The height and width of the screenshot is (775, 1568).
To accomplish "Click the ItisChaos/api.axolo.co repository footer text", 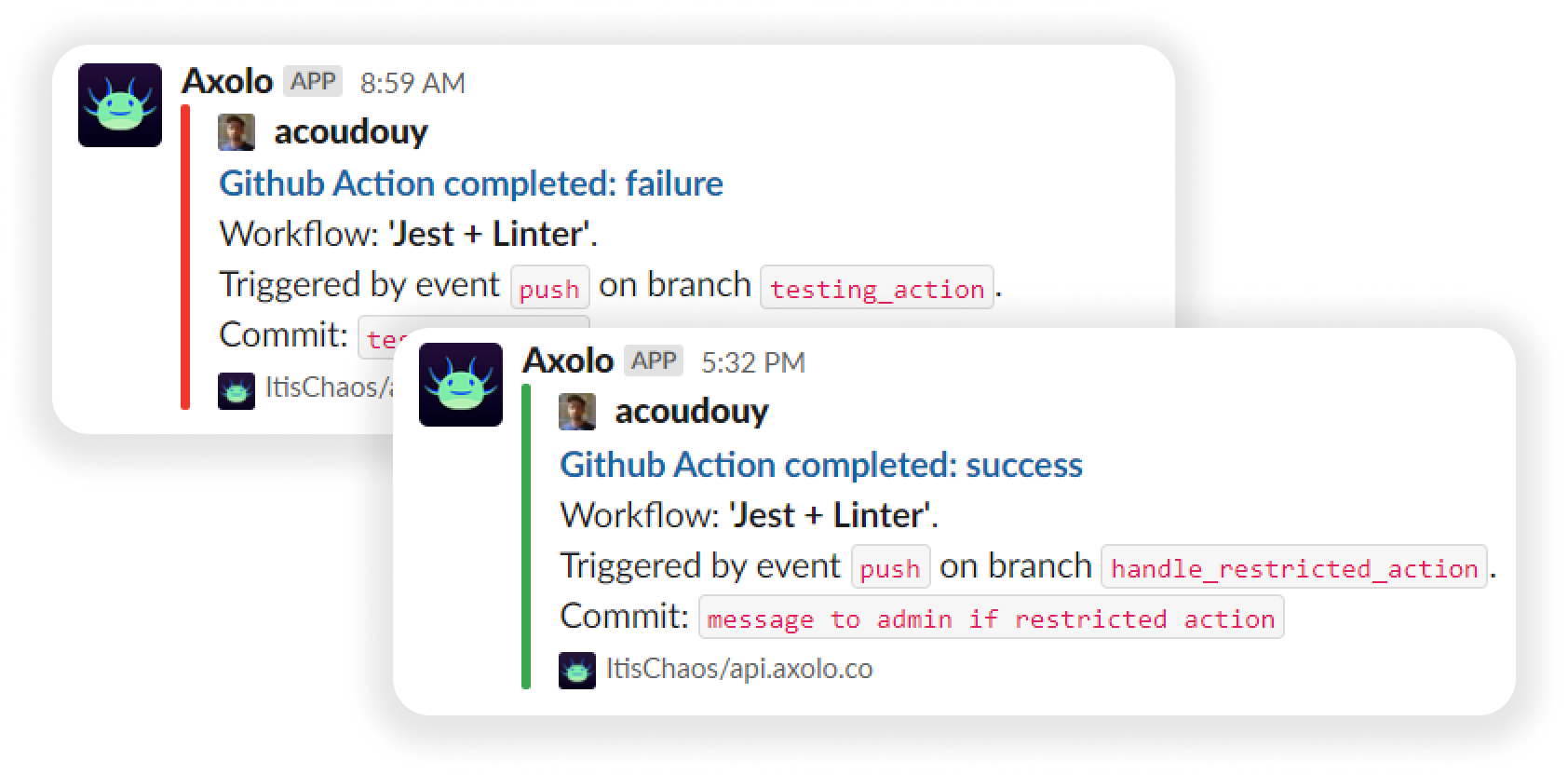I will pos(739,669).
